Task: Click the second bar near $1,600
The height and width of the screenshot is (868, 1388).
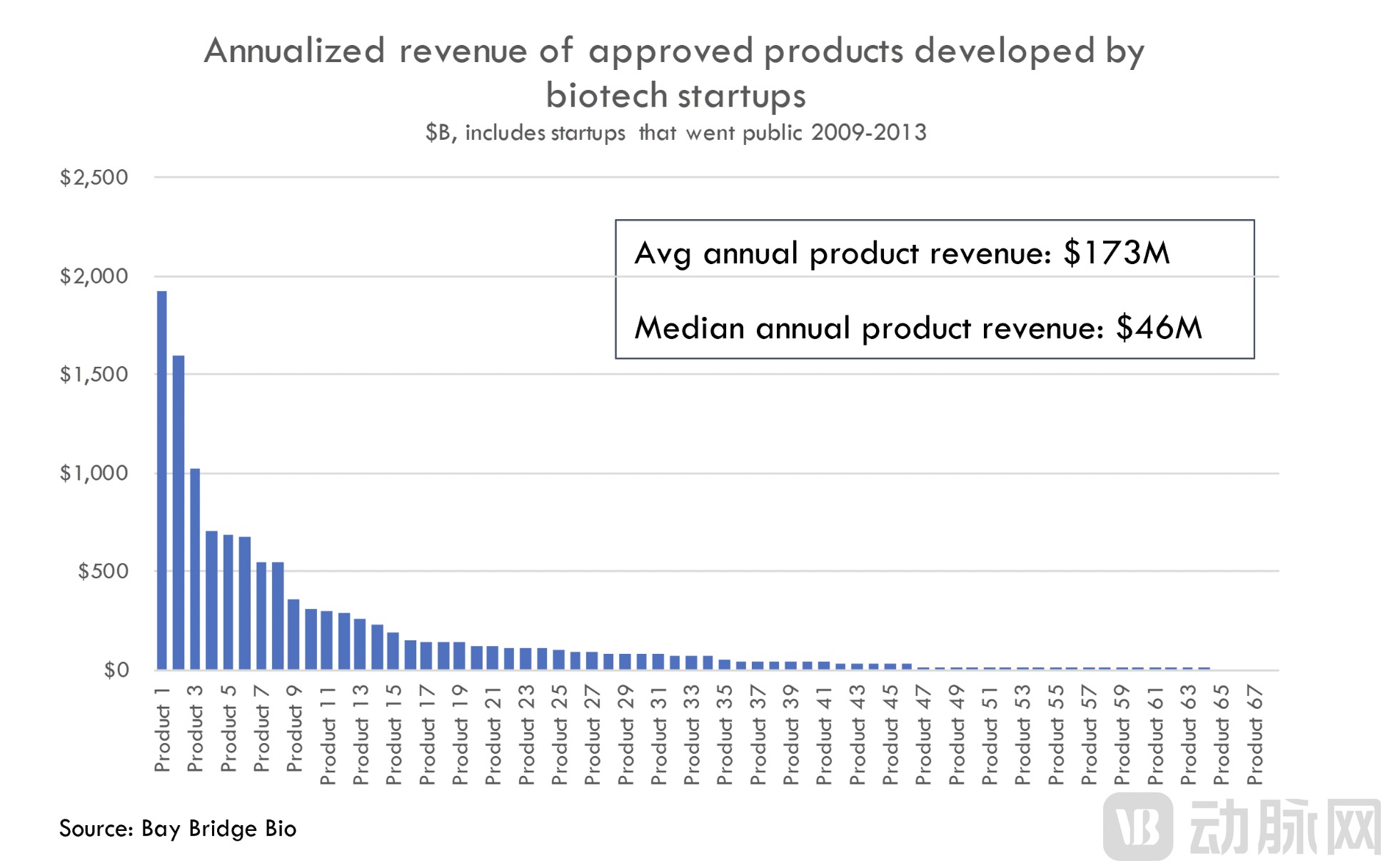Action: click(178, 512)
